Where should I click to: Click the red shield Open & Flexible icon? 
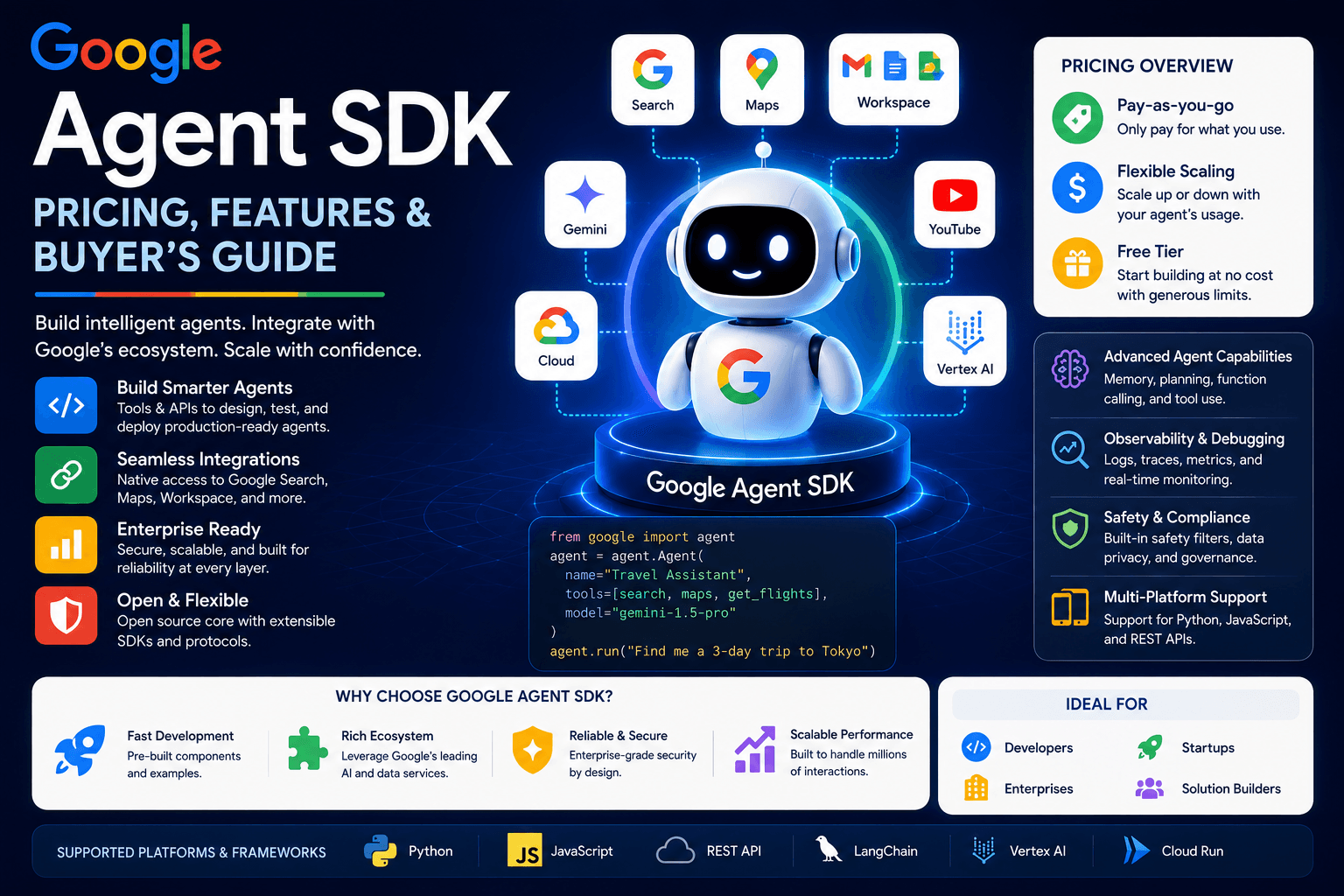click(x=66, y=615)
